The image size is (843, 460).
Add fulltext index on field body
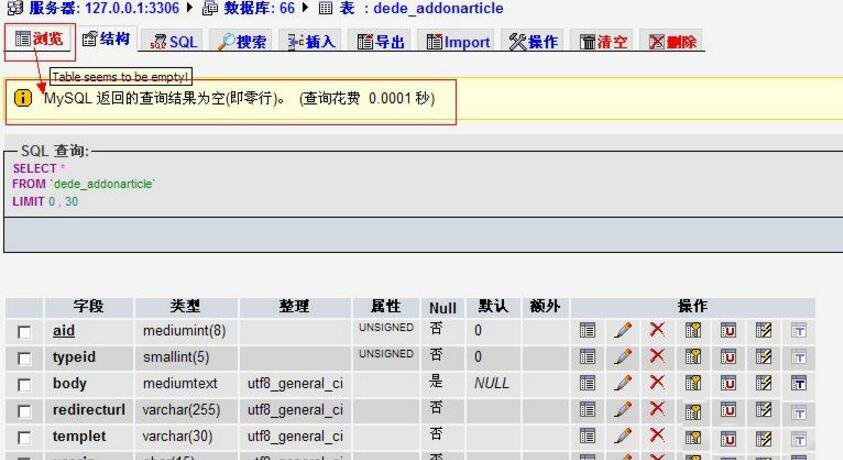799,383
